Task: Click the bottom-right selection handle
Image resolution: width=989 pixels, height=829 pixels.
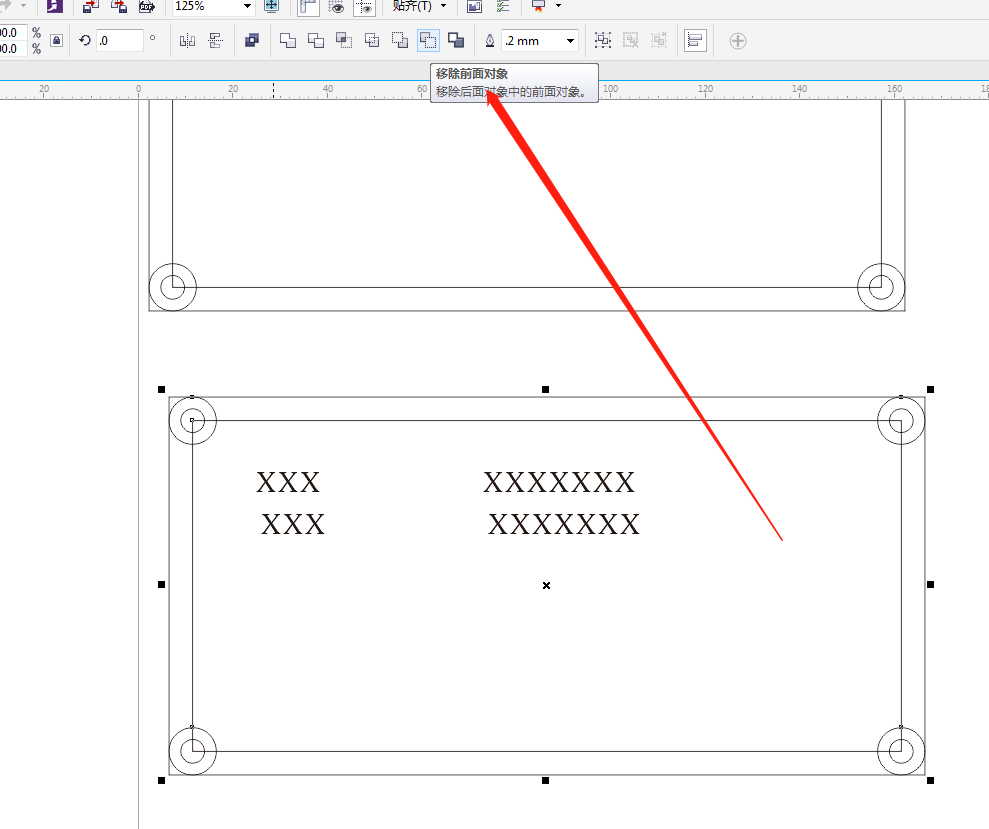Action: tap(930, 780)
